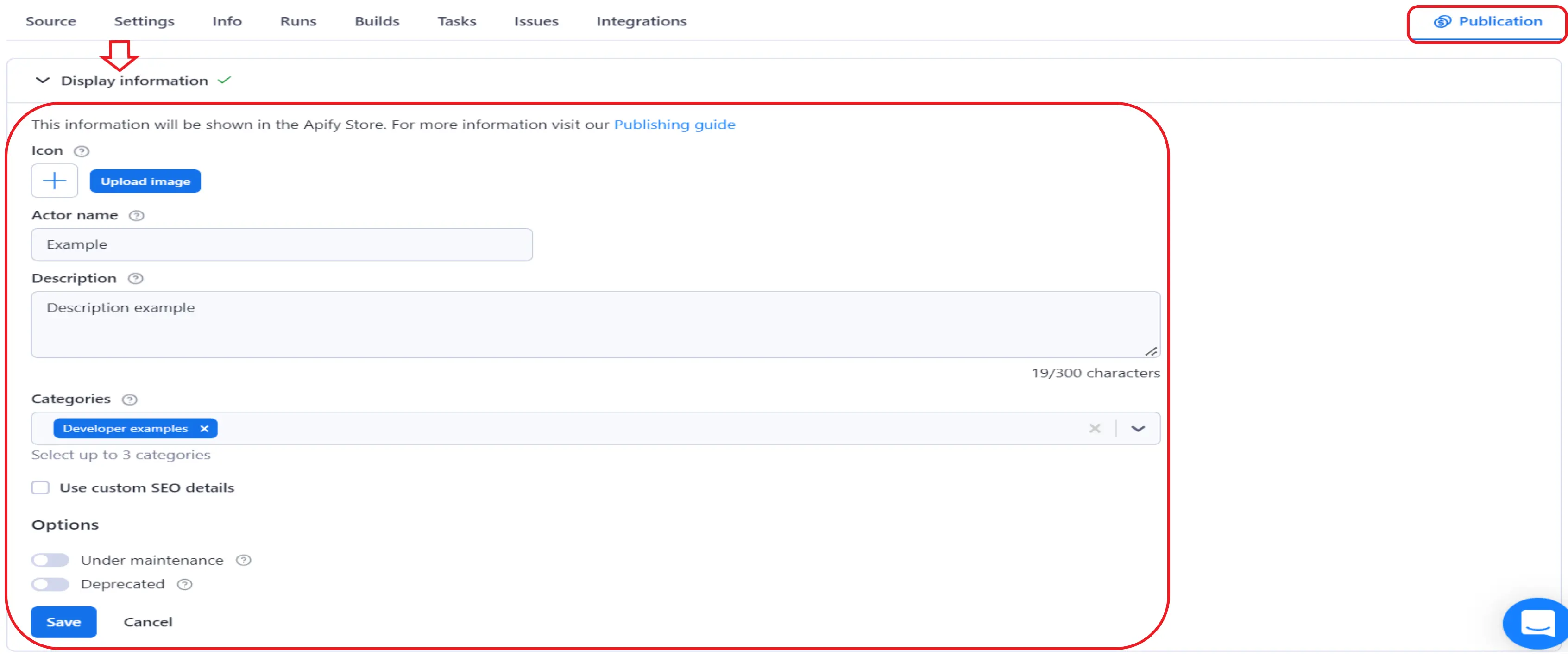Click help icon next to Deprecated
Screen dimensions: 1568x656
point(184,585)
